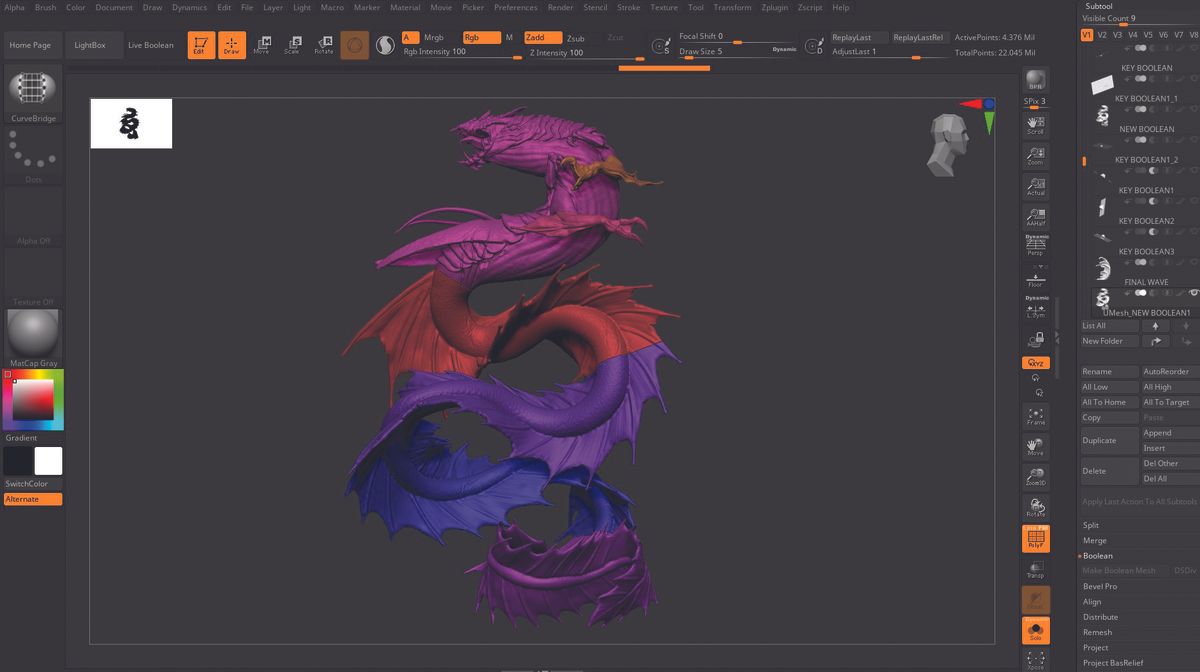Screen dimensions: 1200x672
Task: Hide the FINAL WAVE subtool
Action: tap(1192, 293)
